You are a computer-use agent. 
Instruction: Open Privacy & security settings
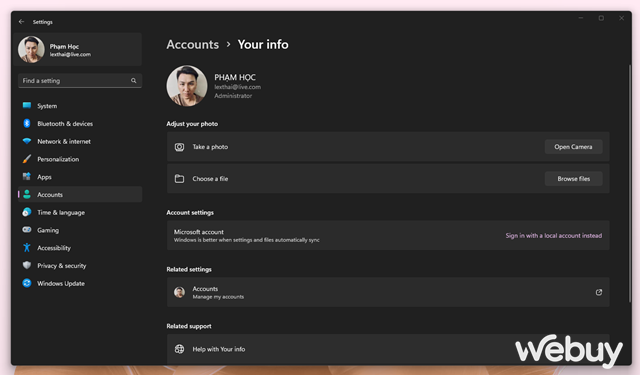pos(80,265)
